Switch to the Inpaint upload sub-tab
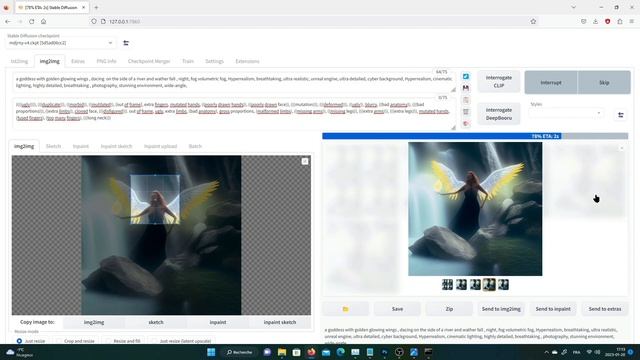 (160, 146)
